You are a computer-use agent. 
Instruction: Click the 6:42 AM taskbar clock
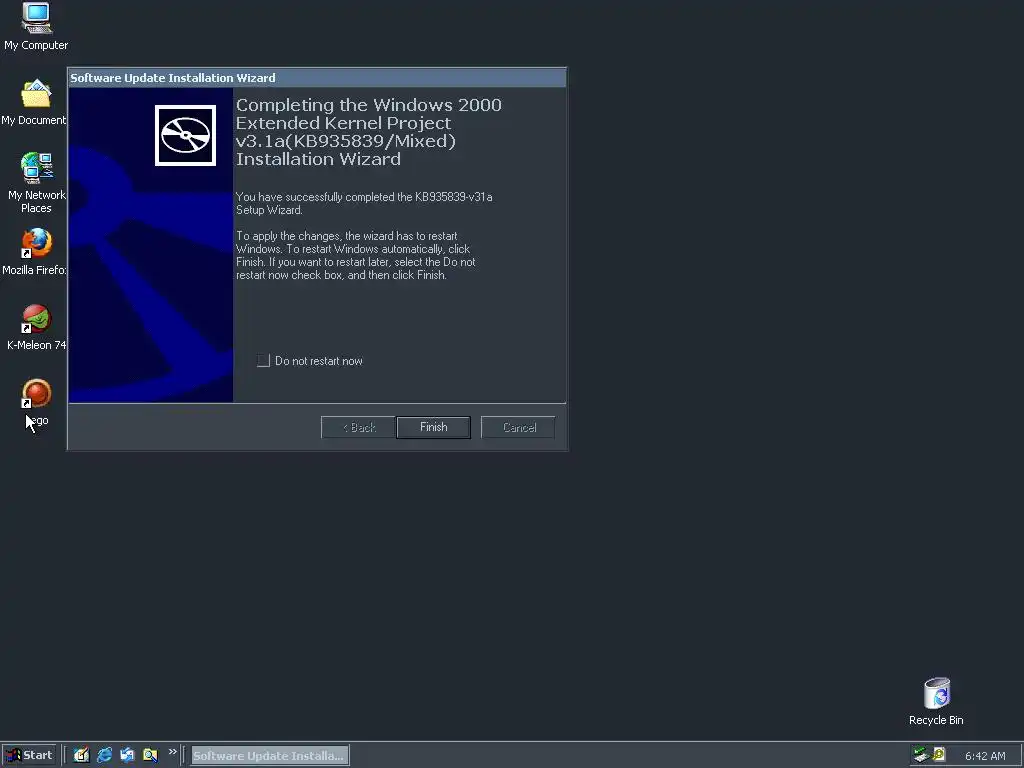click(985, 756)
